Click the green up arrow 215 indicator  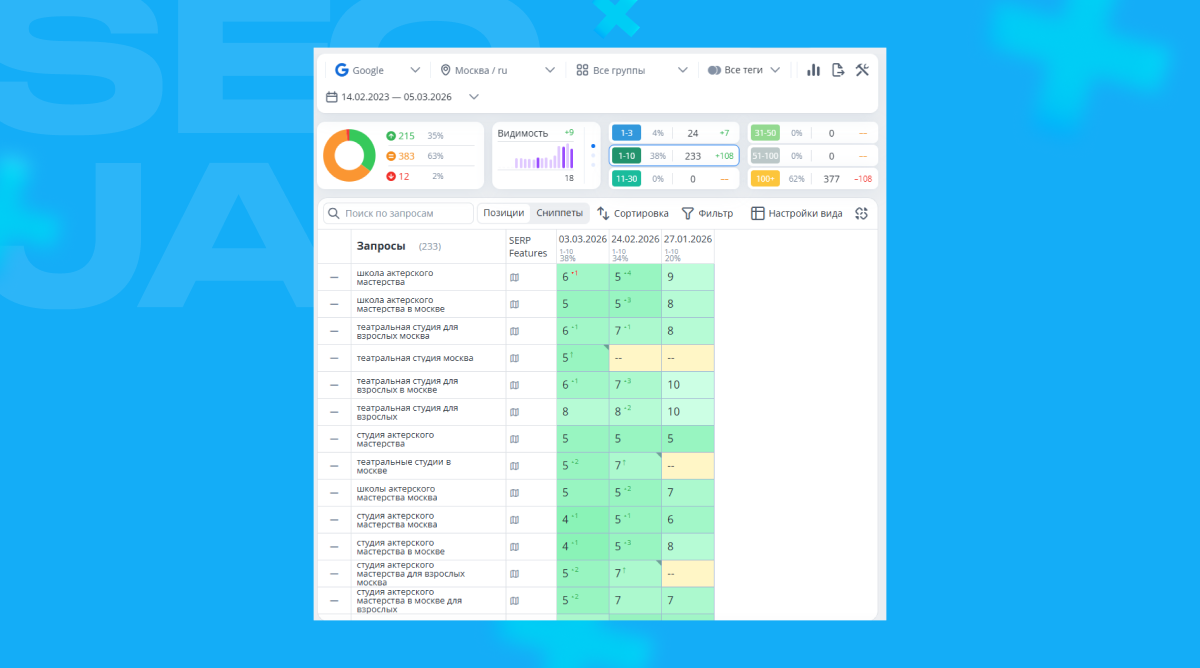point(400,135)
